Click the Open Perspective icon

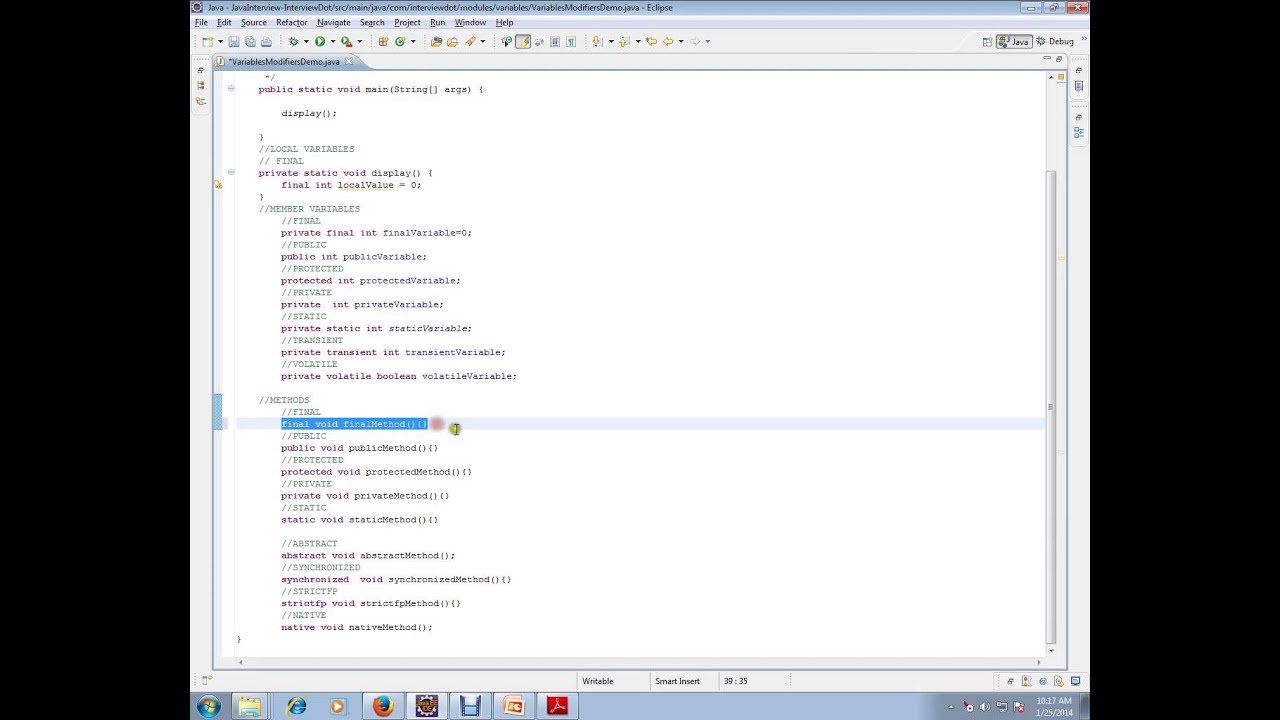tap(987, 41)
